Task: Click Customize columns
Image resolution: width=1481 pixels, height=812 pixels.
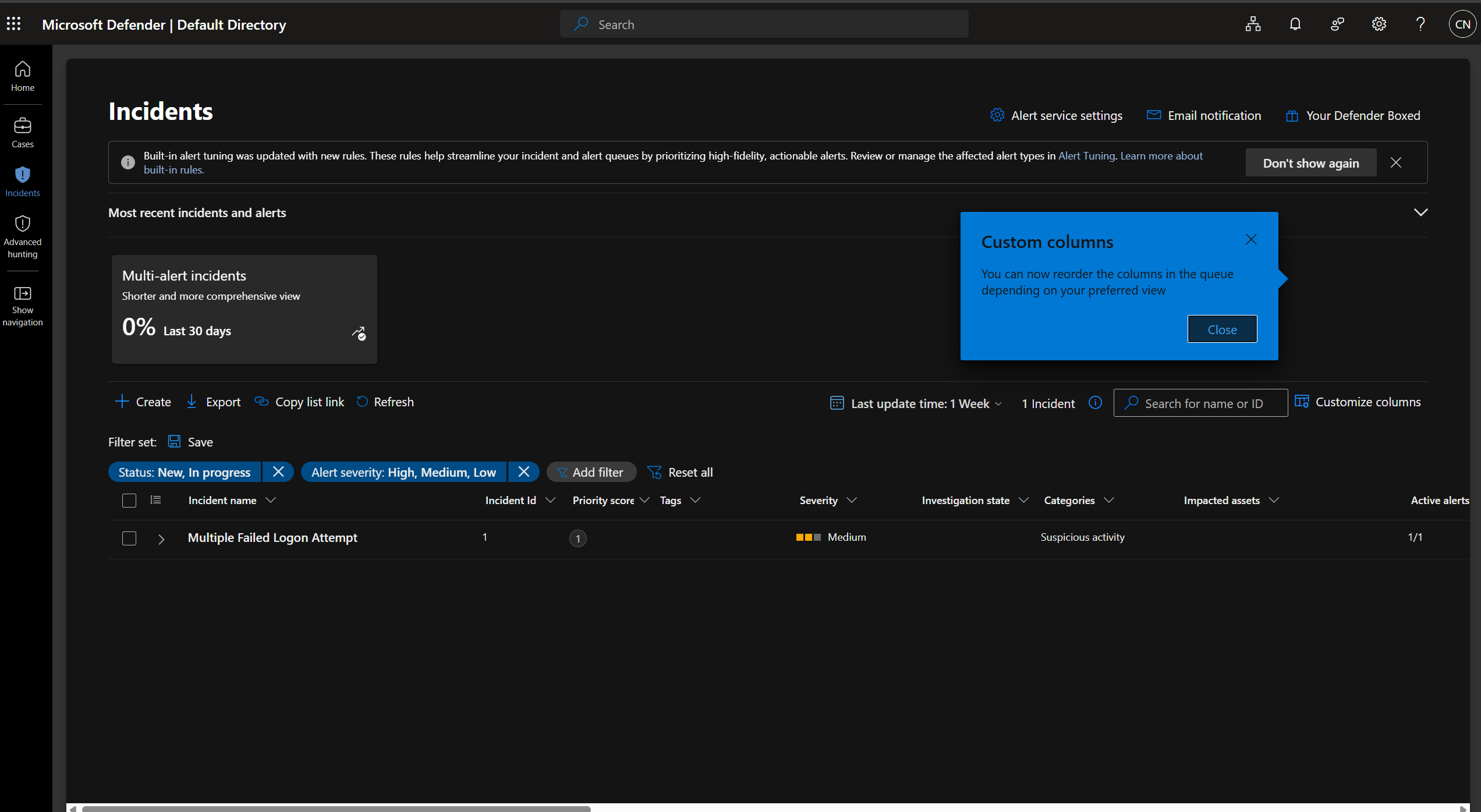Action: click(x=1358, y=402)
